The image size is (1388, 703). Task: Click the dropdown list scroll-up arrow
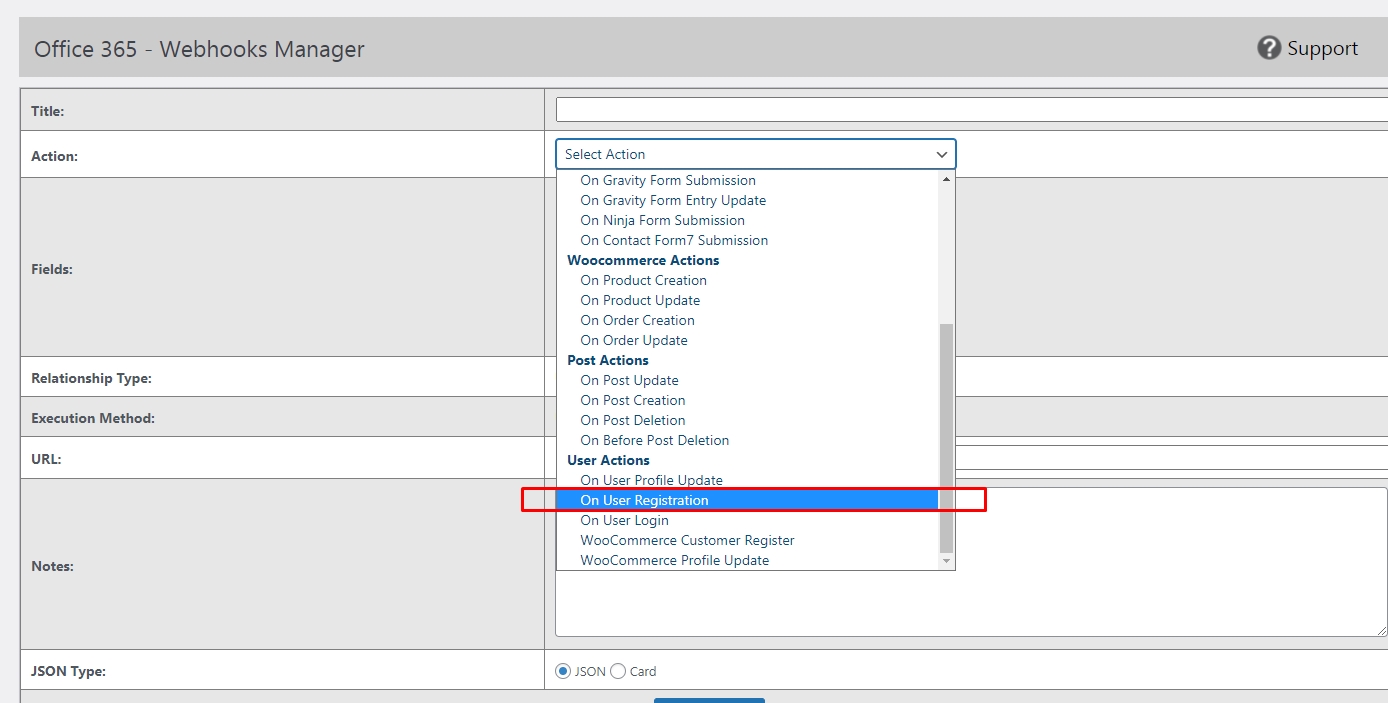pyautogui.click(x=947, y=179)
